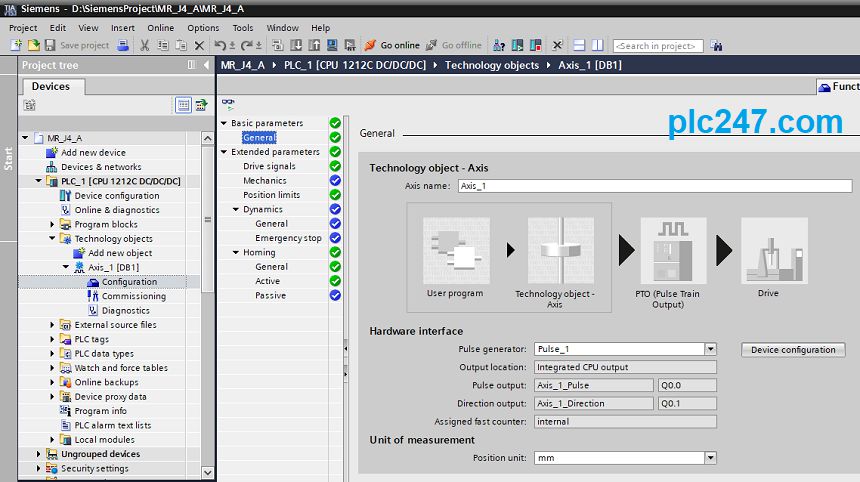The width and height of the screenshot is (860, 482).
Task: Collapse Technology objects tree node
Action: 52,239
